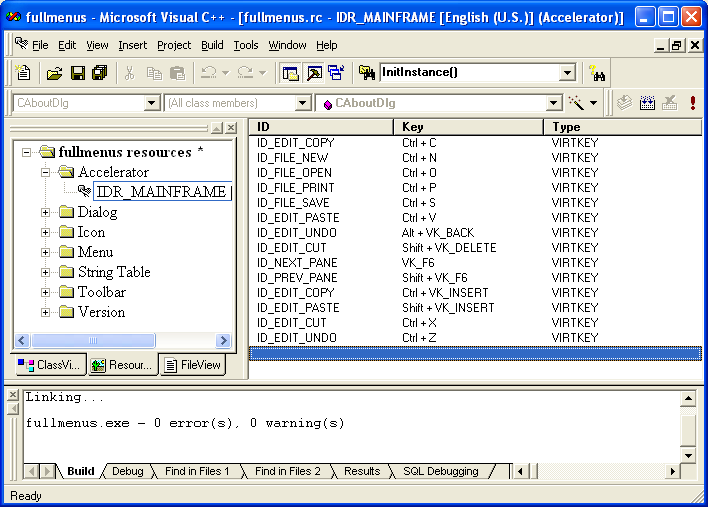708x507 pixels.
Task: Switch to the ClassView tab
Action: tap(51, 365)
